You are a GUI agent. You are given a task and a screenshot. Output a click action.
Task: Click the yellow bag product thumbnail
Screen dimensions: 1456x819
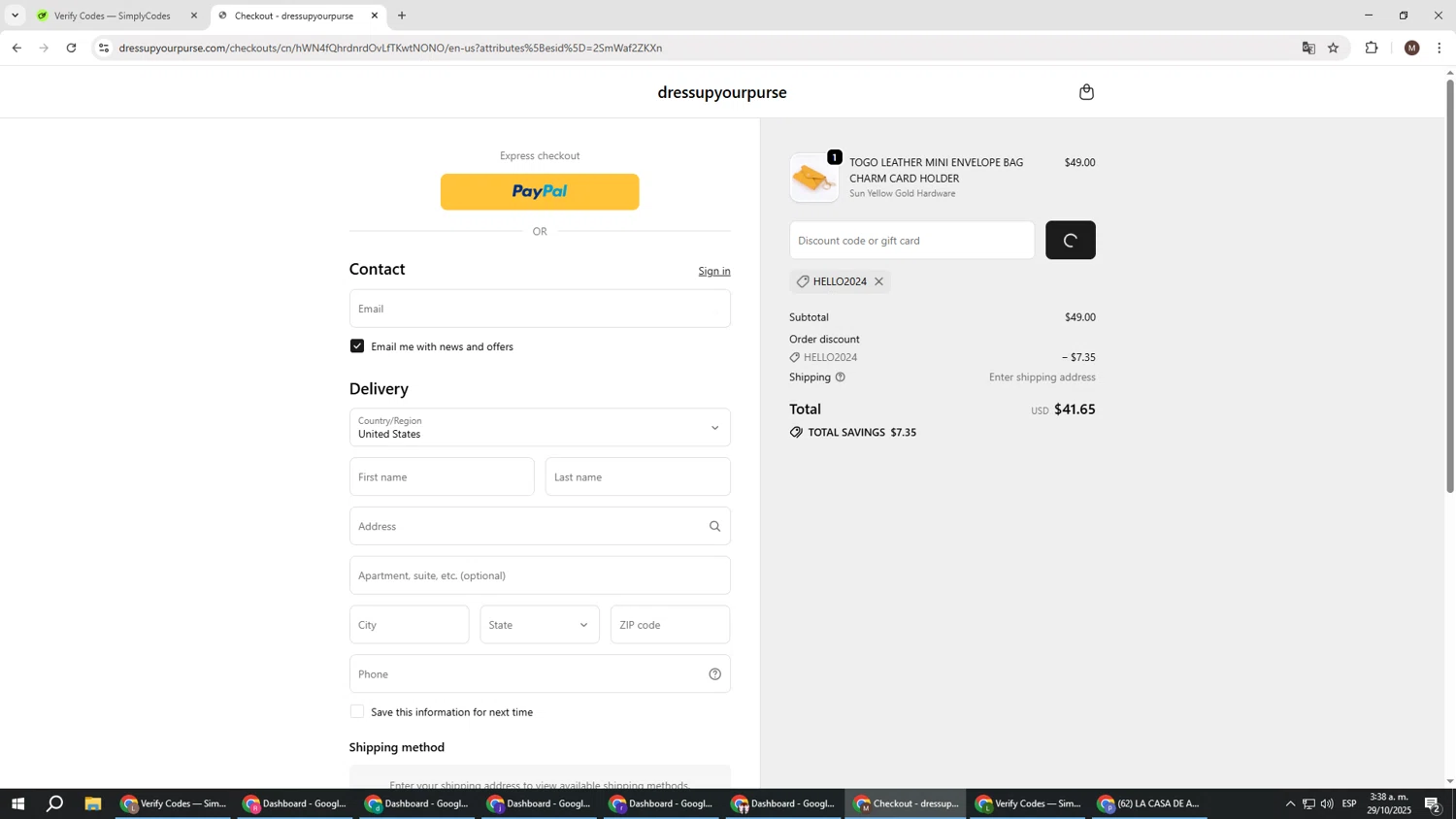coord(814,178)
